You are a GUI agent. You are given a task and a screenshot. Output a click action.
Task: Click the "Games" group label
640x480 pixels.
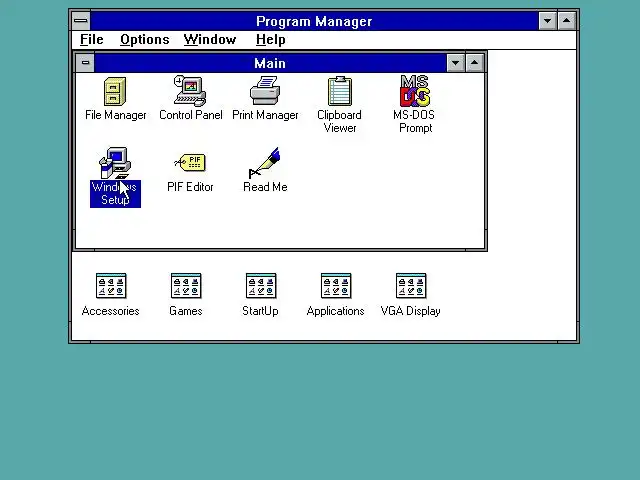(186, 311)
